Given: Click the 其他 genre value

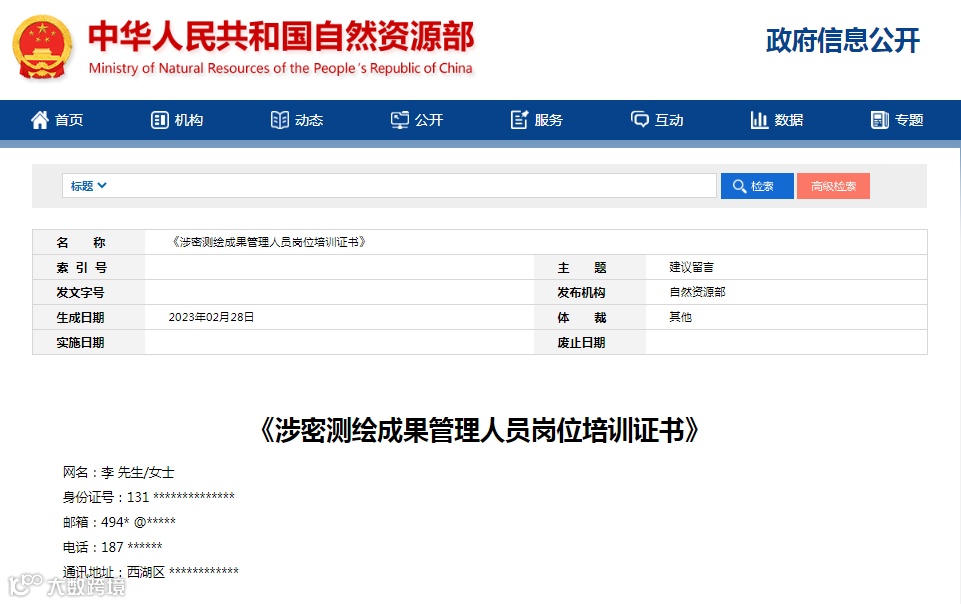Looking at the screenshot, I should click(x=680, y=317).
